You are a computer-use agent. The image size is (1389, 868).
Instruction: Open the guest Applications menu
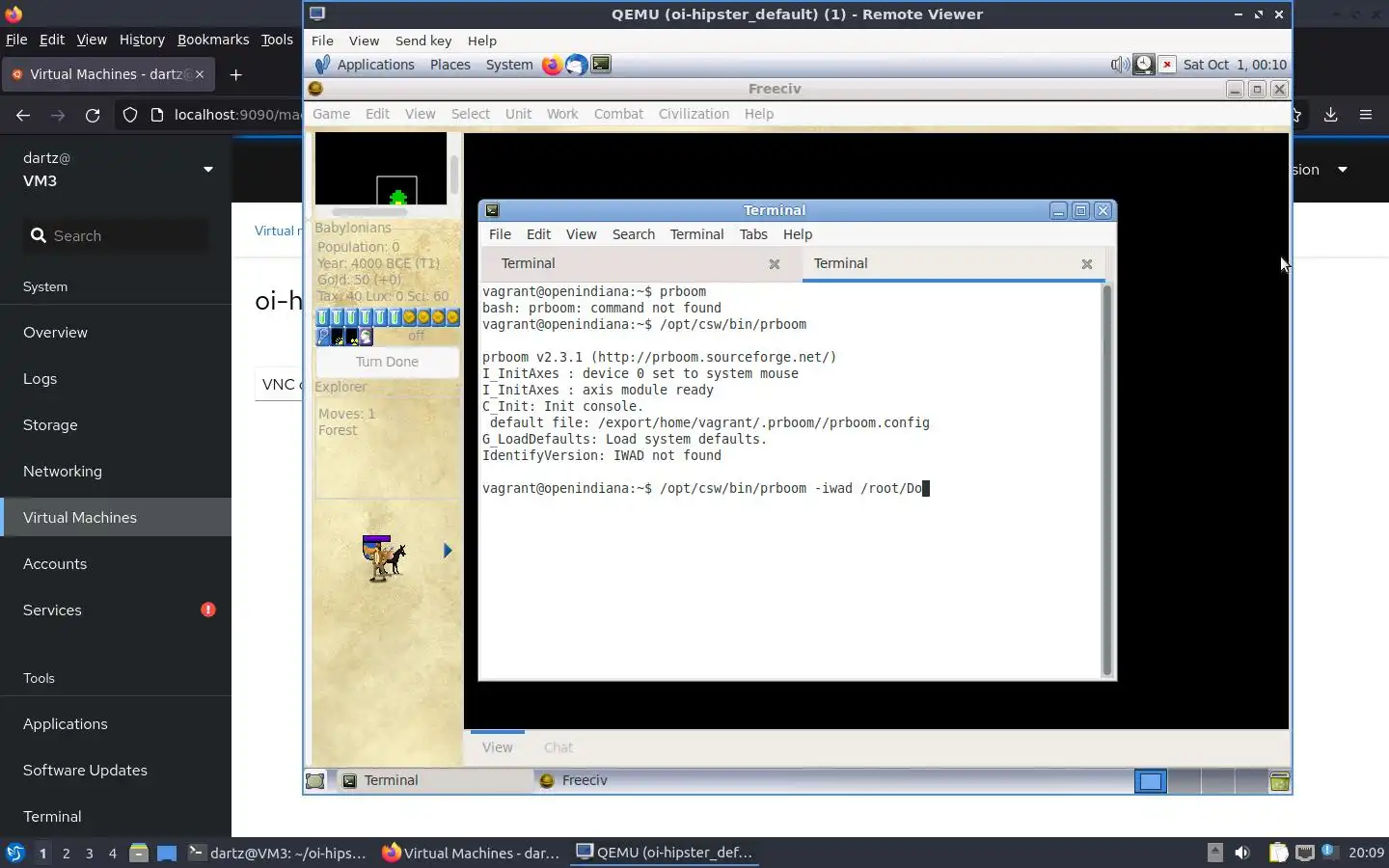click(375, 65)
